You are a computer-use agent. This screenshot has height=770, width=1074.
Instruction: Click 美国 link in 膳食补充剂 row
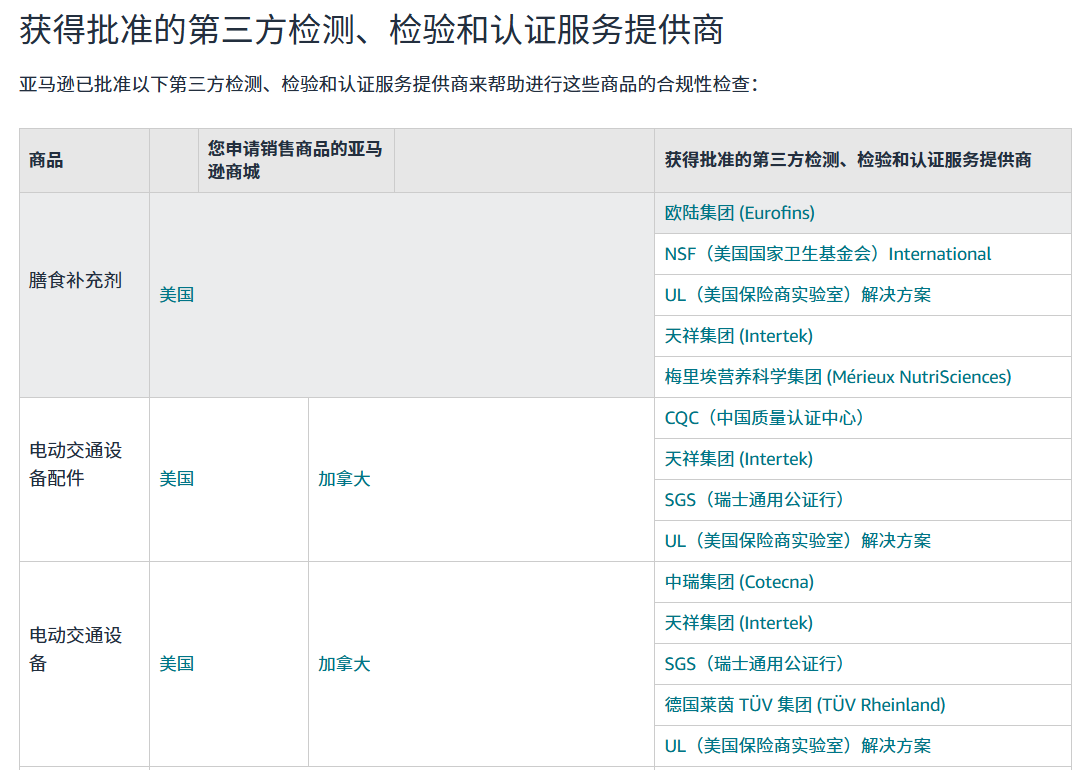pos(177,295)
